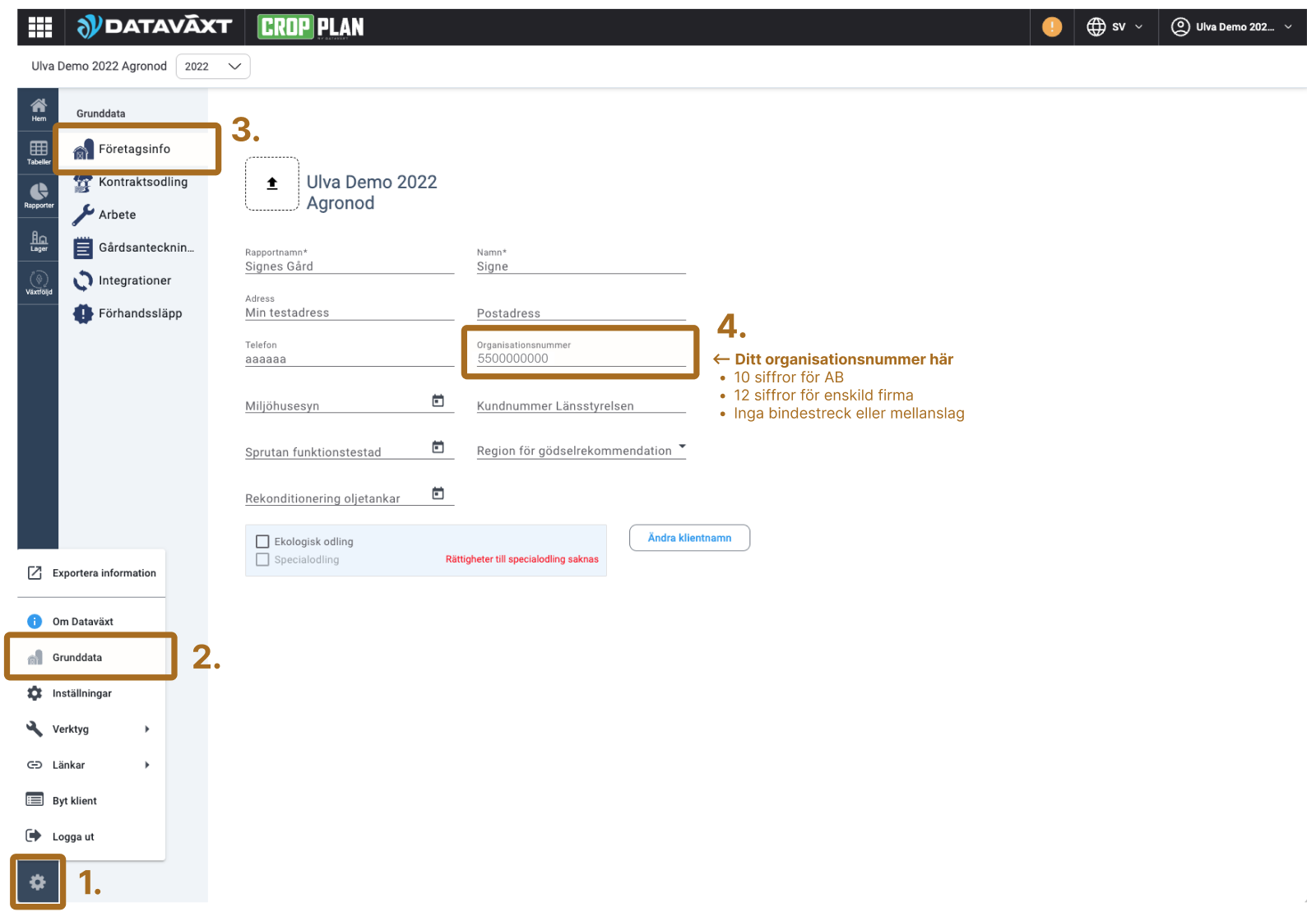Click the red Rättigheter till specialodling saknas text
Viewport: 1316px width, 912px height.
click(x=522, y=559)
